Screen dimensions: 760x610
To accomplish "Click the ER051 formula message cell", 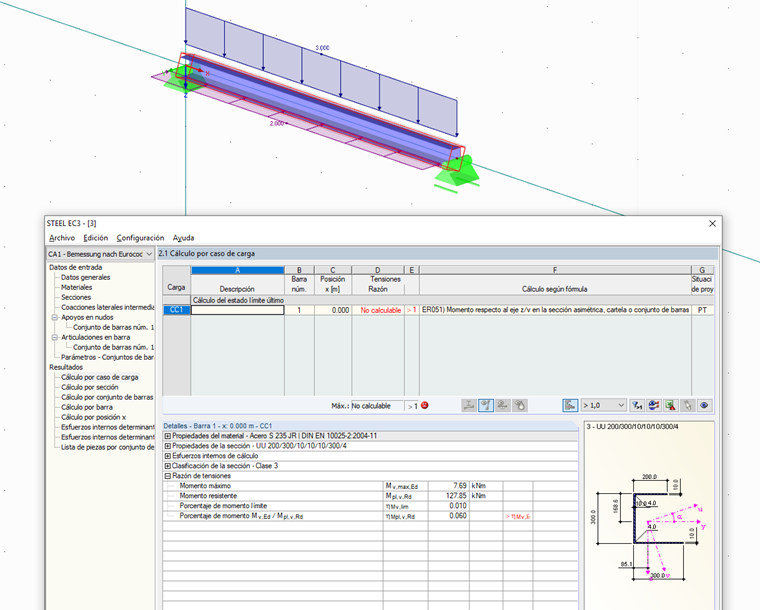I will [x=555, y=310].
